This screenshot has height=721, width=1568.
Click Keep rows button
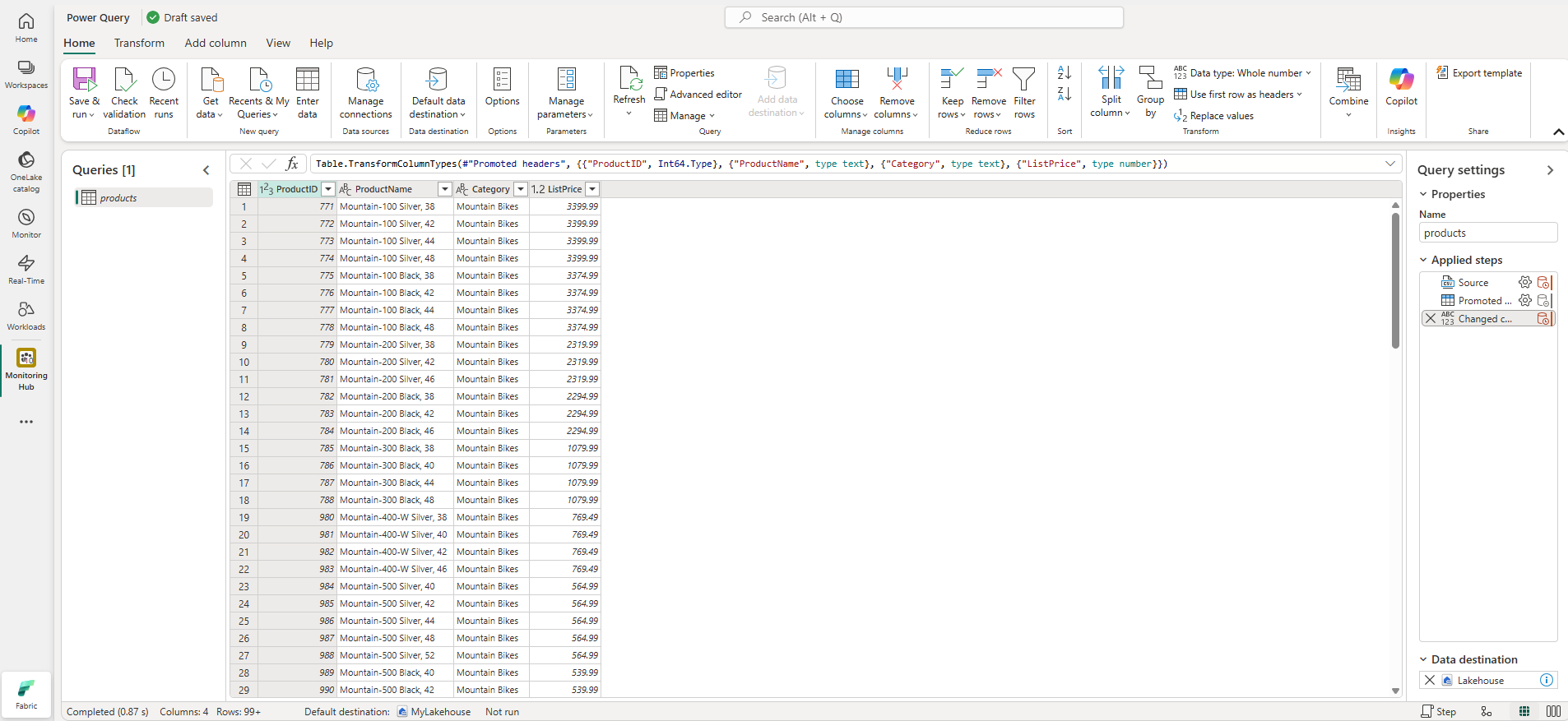point(952,92)
